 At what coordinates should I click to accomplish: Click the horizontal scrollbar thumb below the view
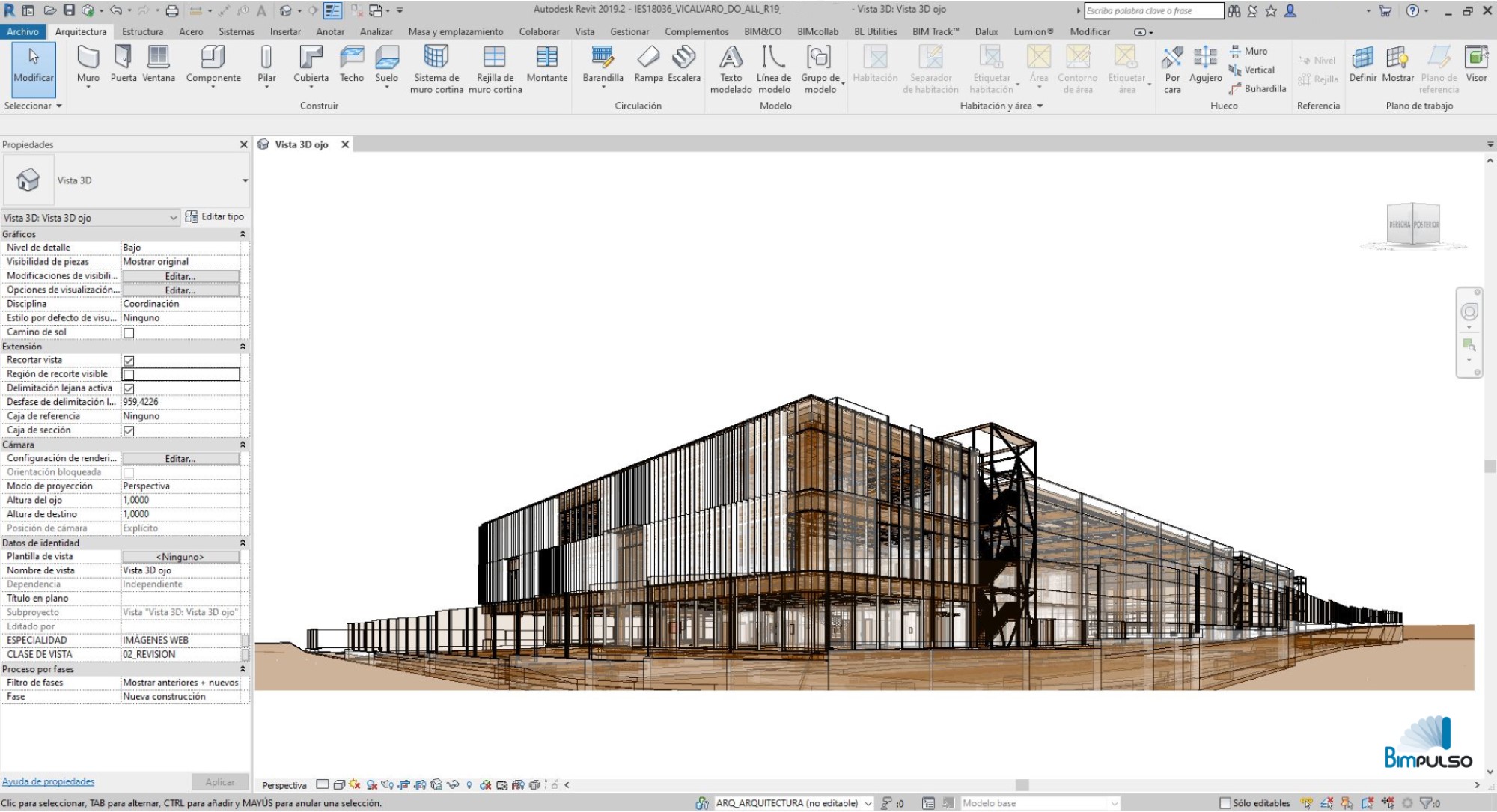pyautogui.click(x=1022, y=785)
